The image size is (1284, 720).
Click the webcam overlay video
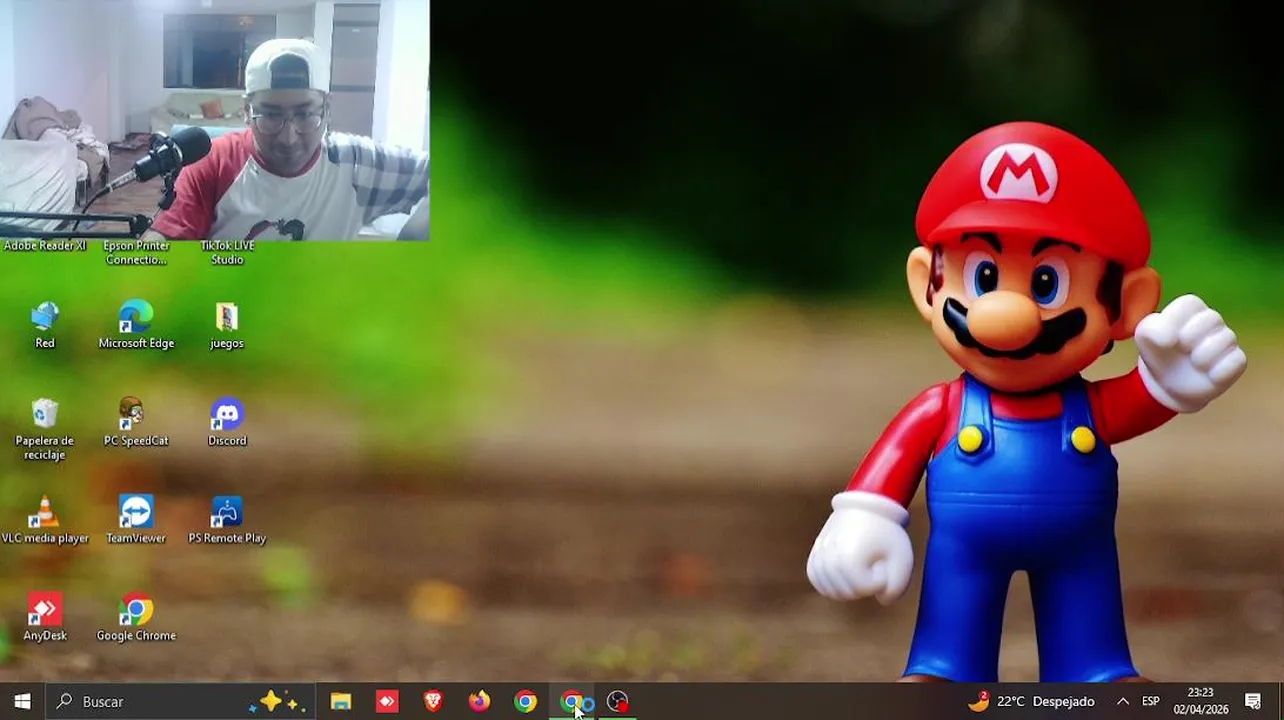[215, 120]
